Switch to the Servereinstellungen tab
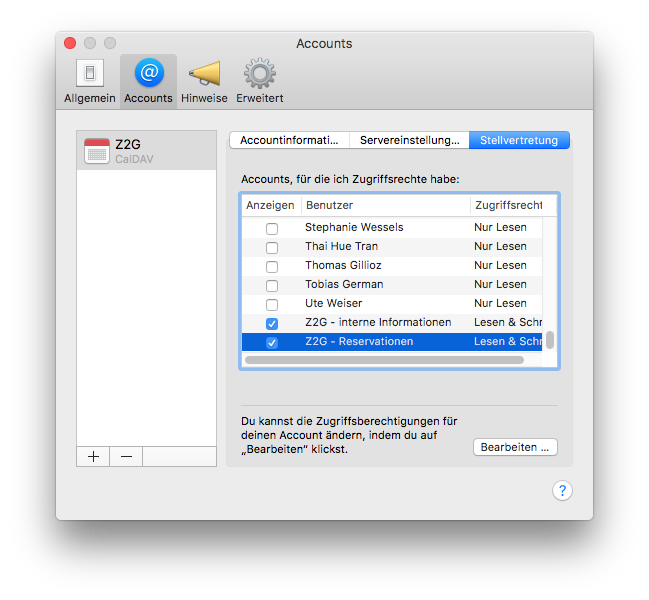Screen dimensions: 649x600 coord(409,140)
